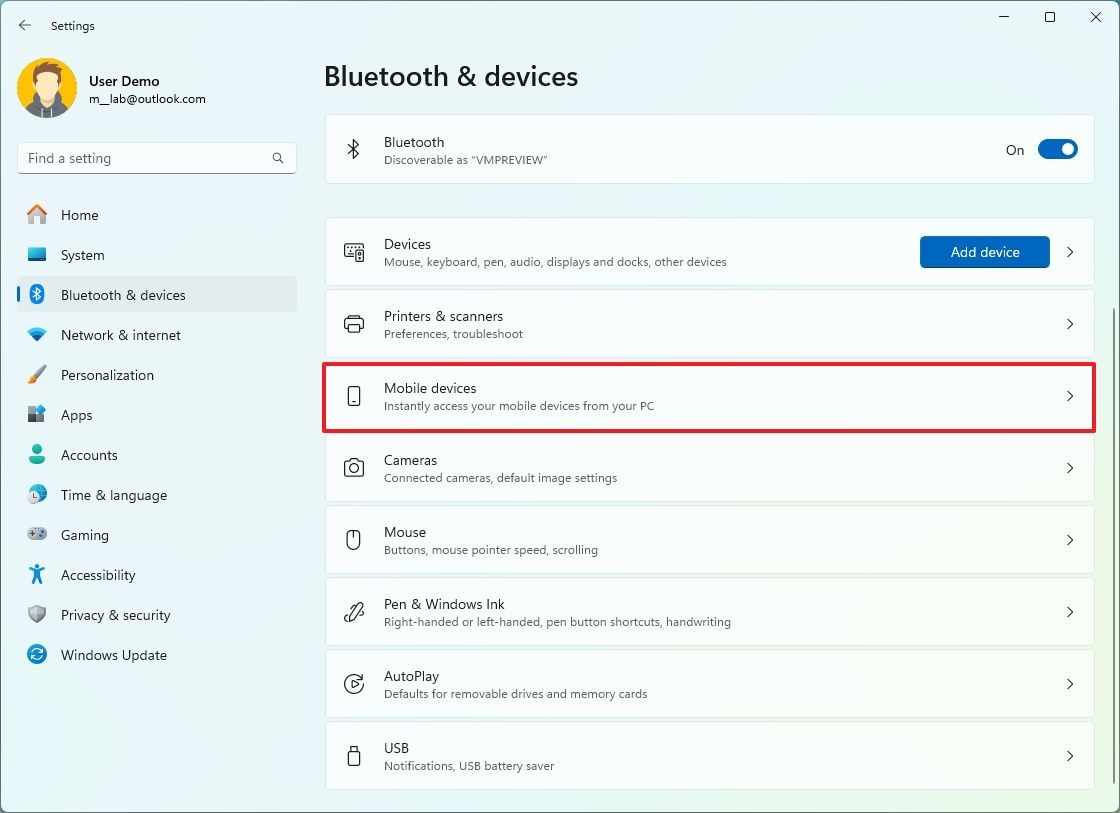Screen dimensions: 1120x813
Task: Open Cameras page with right chevron
Action: coord(1070,468)
